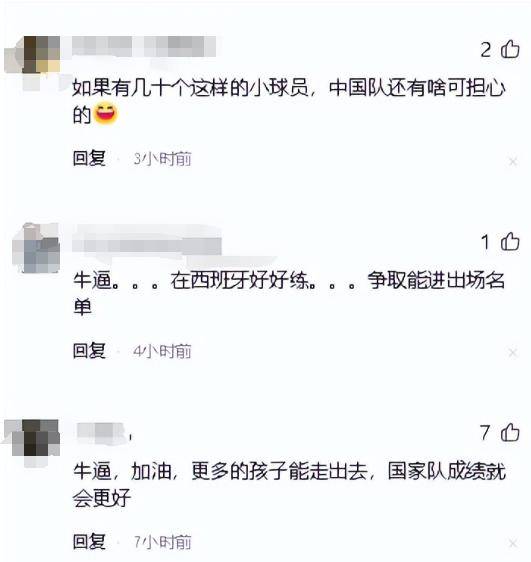
Task: Select the comment text mentioning 国家队成绩
Action: click(289, 485)
